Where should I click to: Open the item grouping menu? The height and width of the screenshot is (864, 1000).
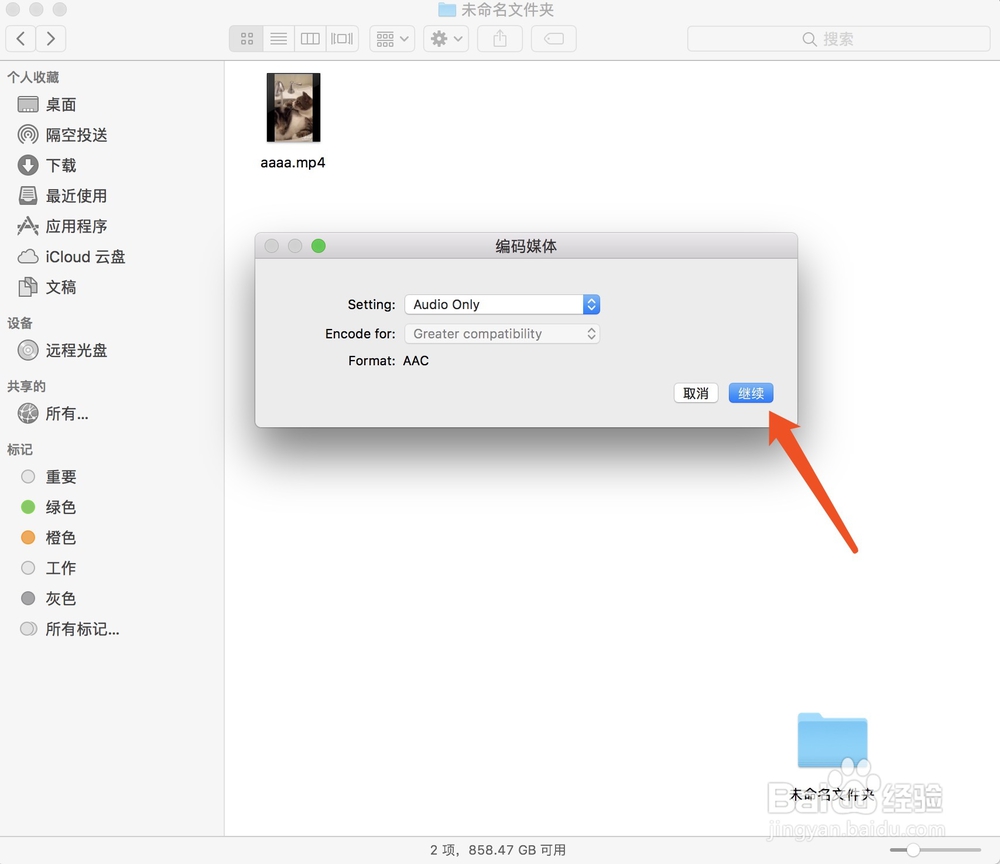tap(391, 38)
